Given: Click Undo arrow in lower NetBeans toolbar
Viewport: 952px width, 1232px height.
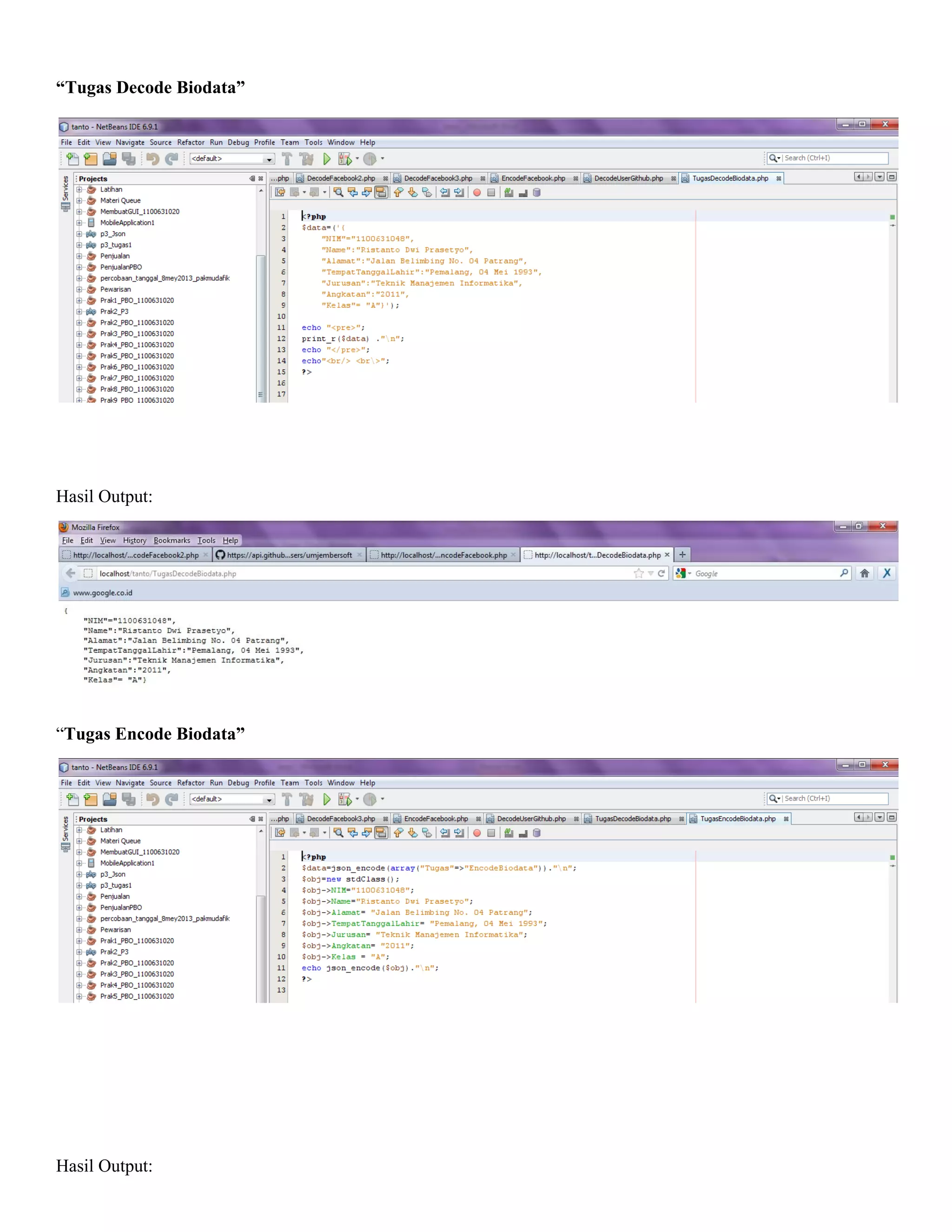Looking at the screenshot, I should click(152, 799).
